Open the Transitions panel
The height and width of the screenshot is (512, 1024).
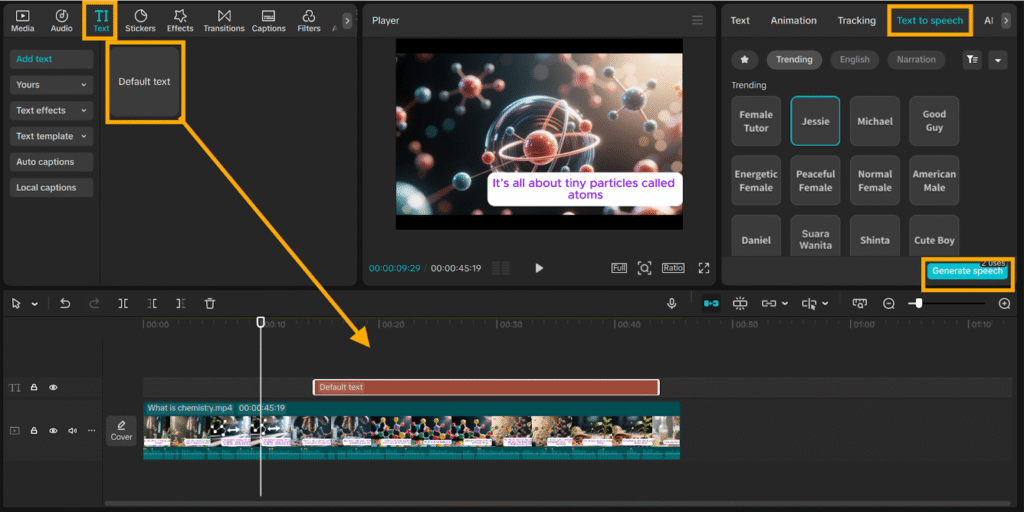224,21
